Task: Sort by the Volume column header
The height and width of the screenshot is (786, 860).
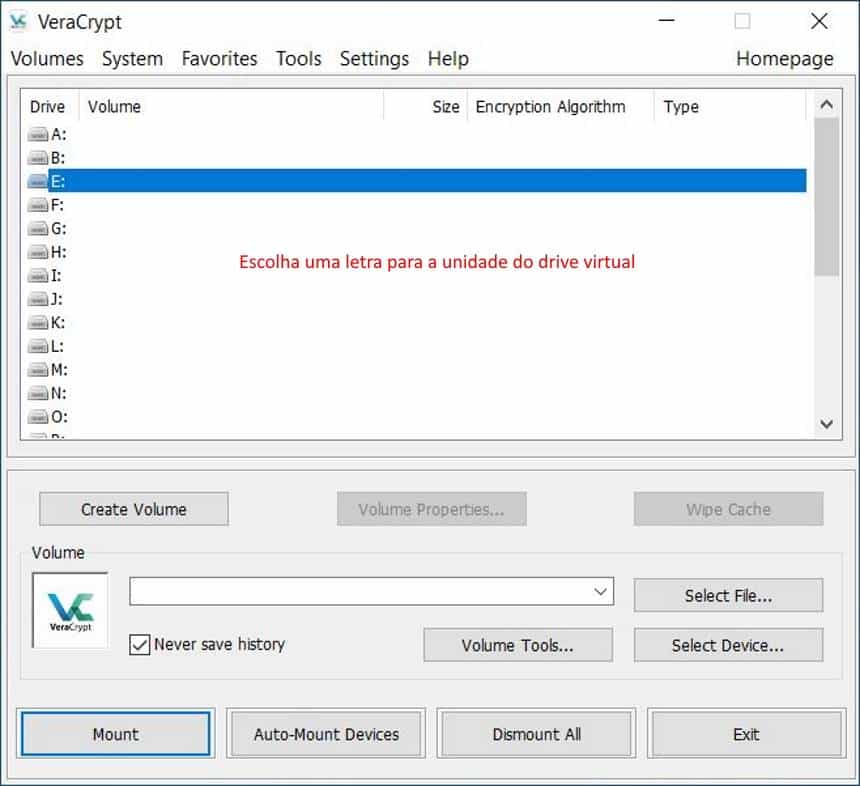Action: (x=231, y=106)
